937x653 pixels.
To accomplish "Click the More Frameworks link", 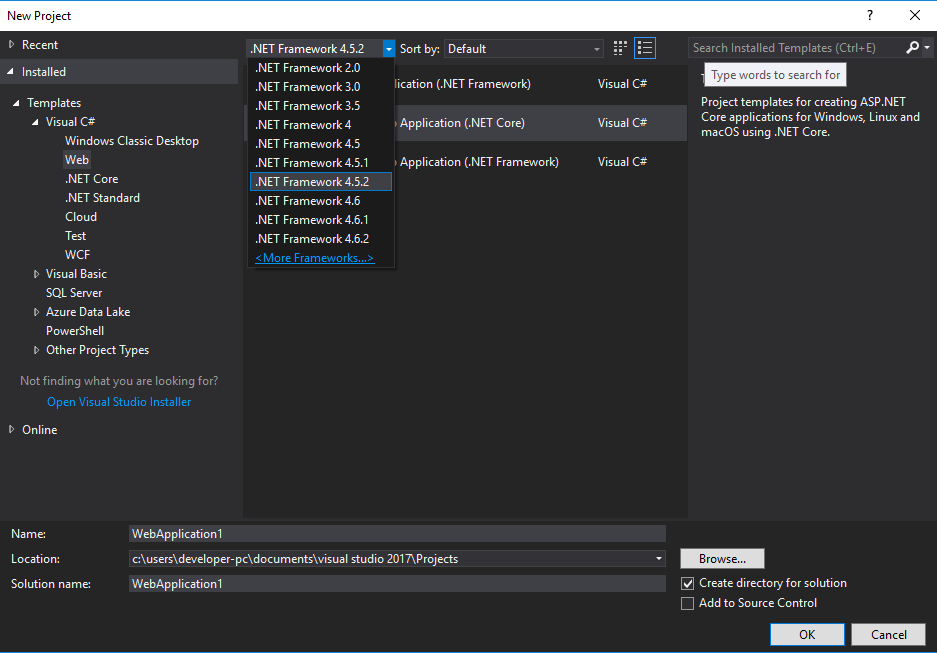I will [x=314, y=258].
